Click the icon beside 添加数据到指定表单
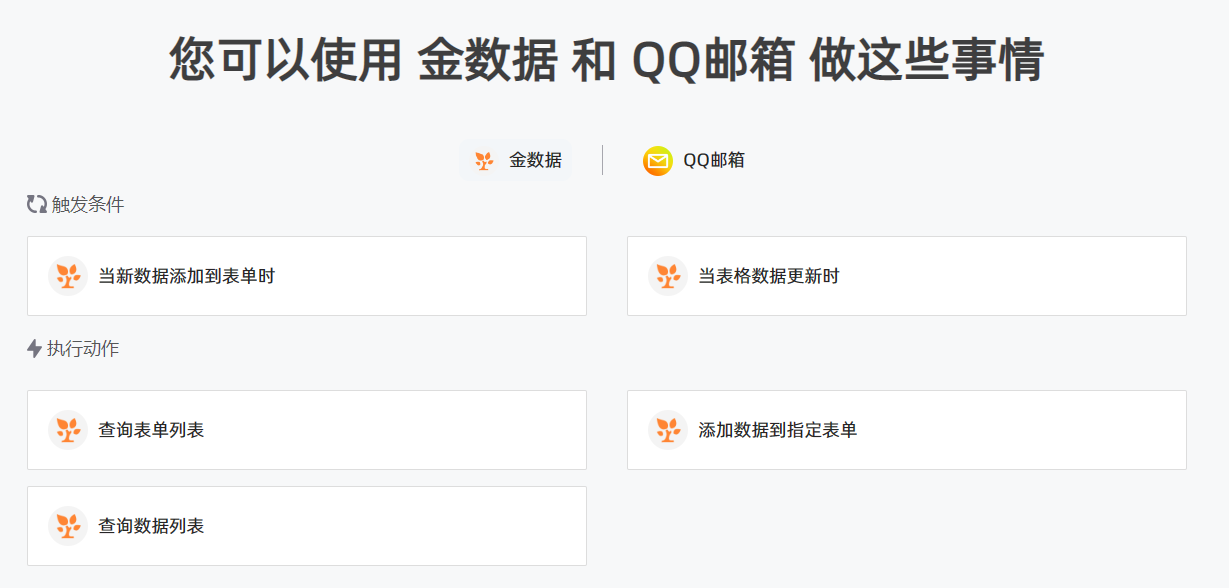The image size is (1229, 588). pyautogui.click(x=668, y=430)
